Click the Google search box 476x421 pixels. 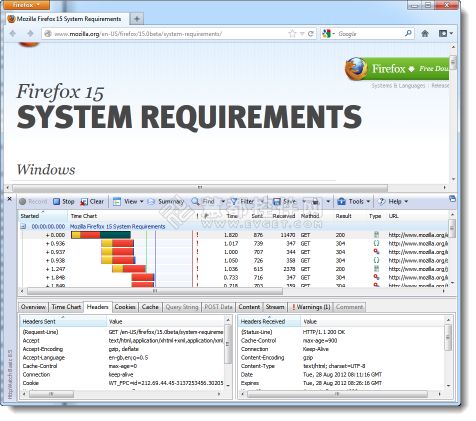click(368, 34)
